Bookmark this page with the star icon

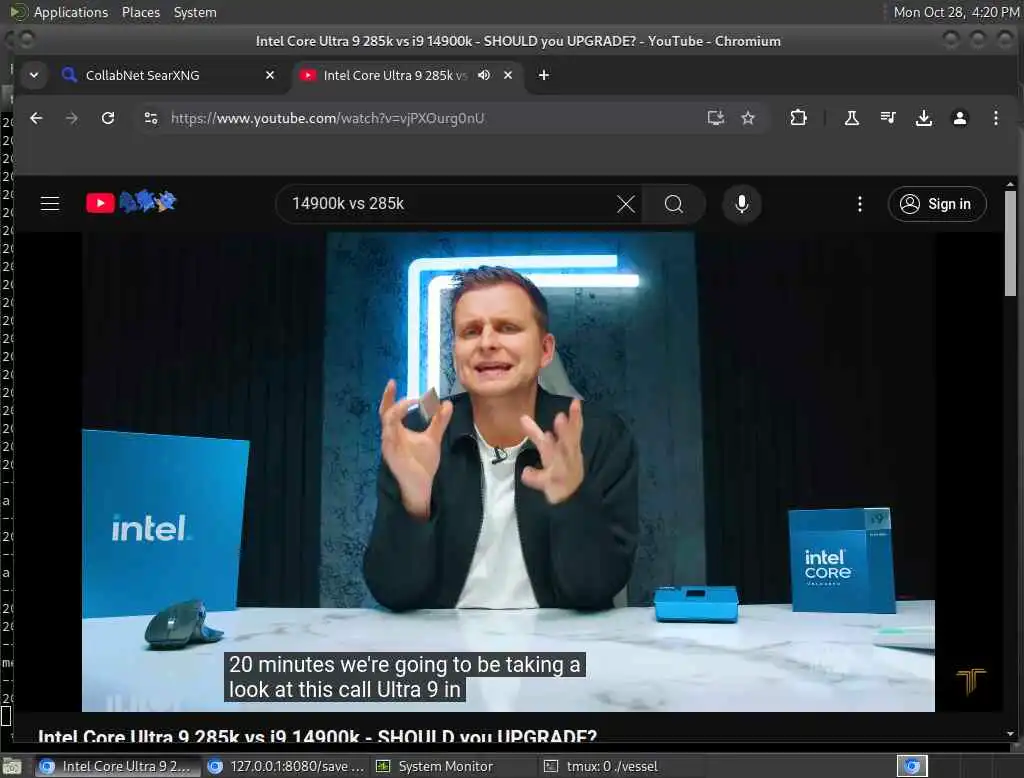pos(748,118)
